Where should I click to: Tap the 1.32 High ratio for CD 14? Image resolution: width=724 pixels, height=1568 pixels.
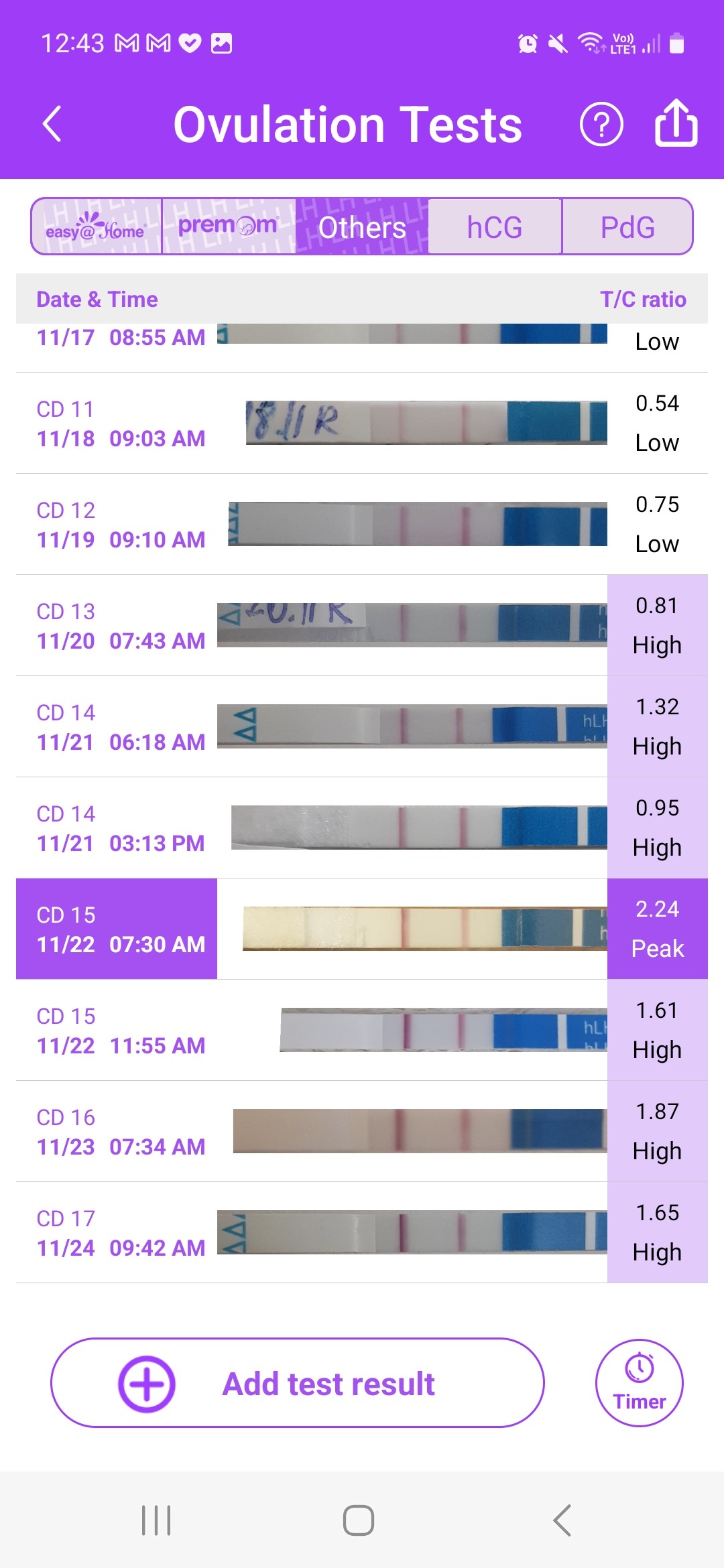(x=657, y=726)
